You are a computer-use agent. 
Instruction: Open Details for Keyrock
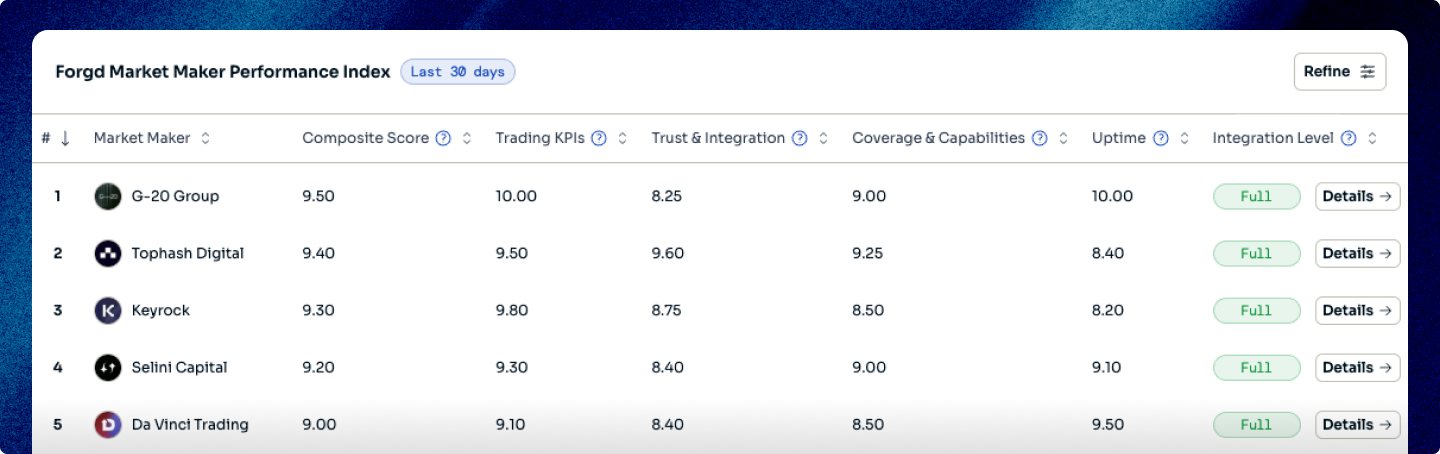tap(1357, 311)
